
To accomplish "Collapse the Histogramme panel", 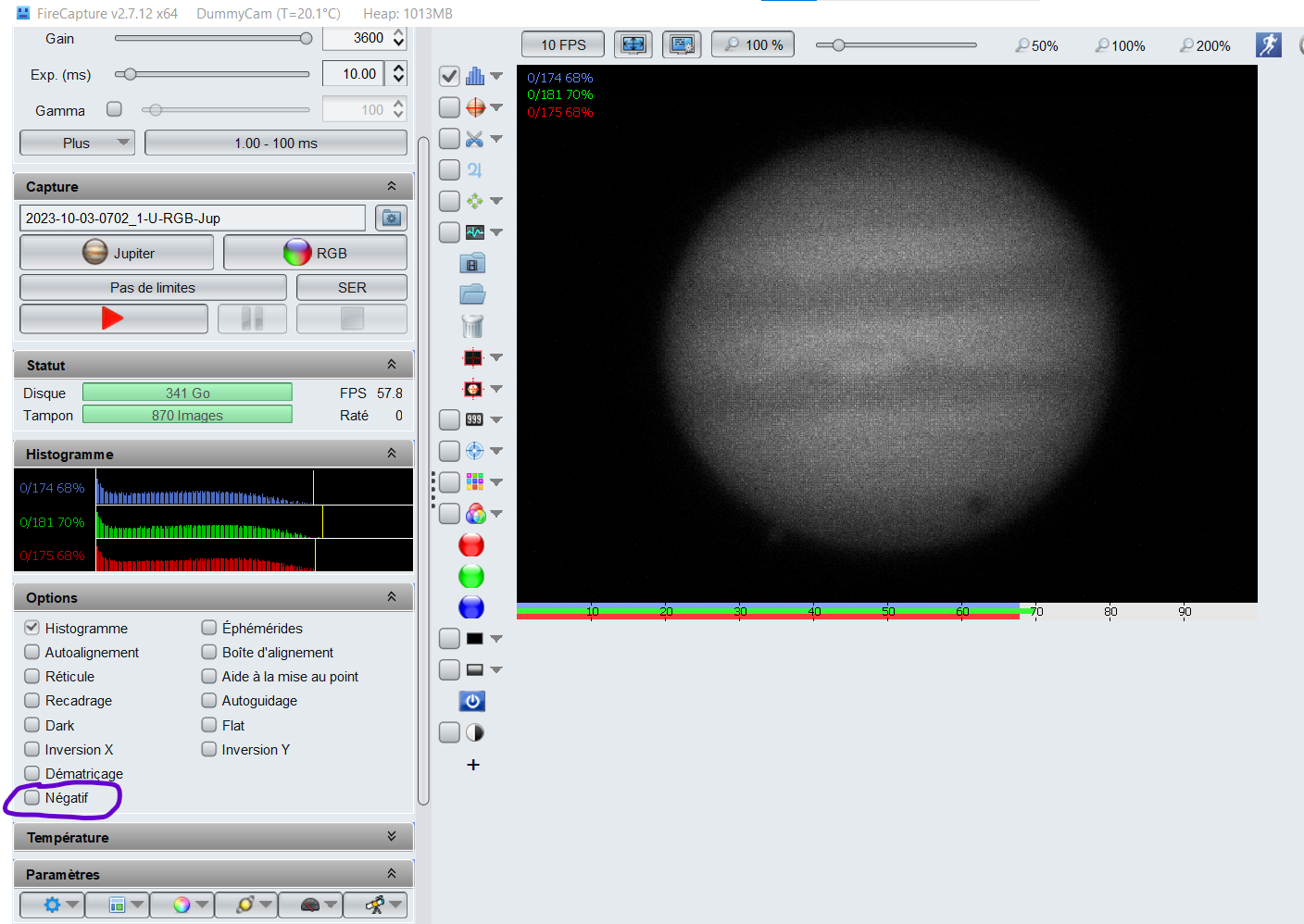I will tap(391, 454).
